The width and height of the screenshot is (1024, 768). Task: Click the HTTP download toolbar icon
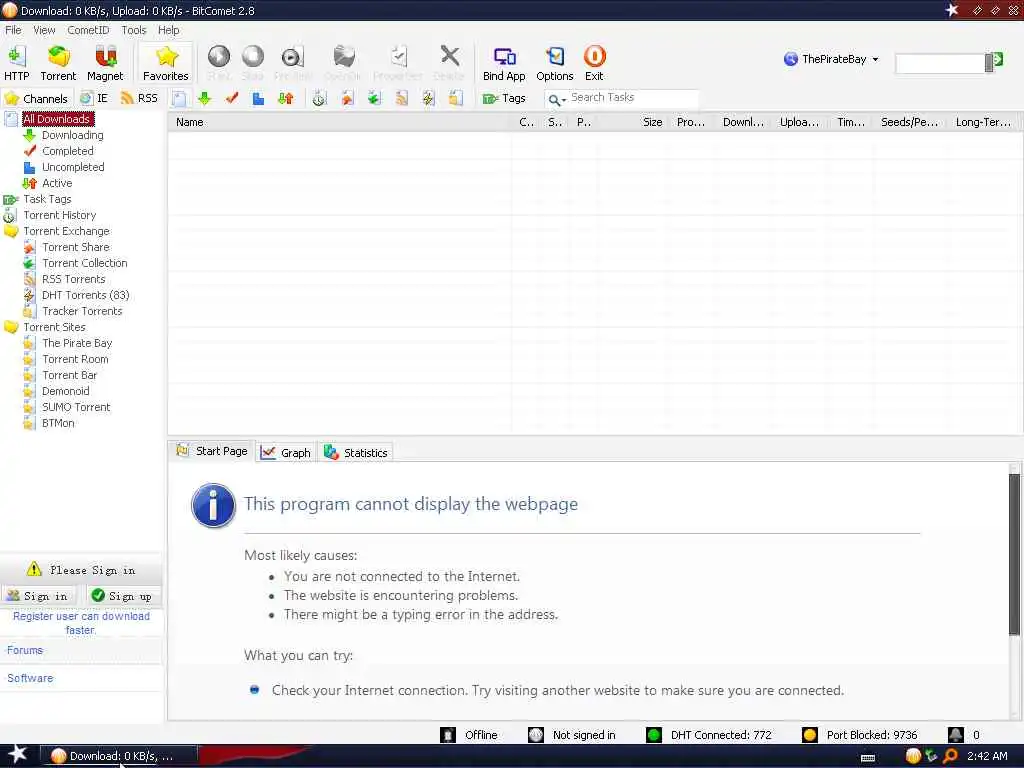[16, 63]
